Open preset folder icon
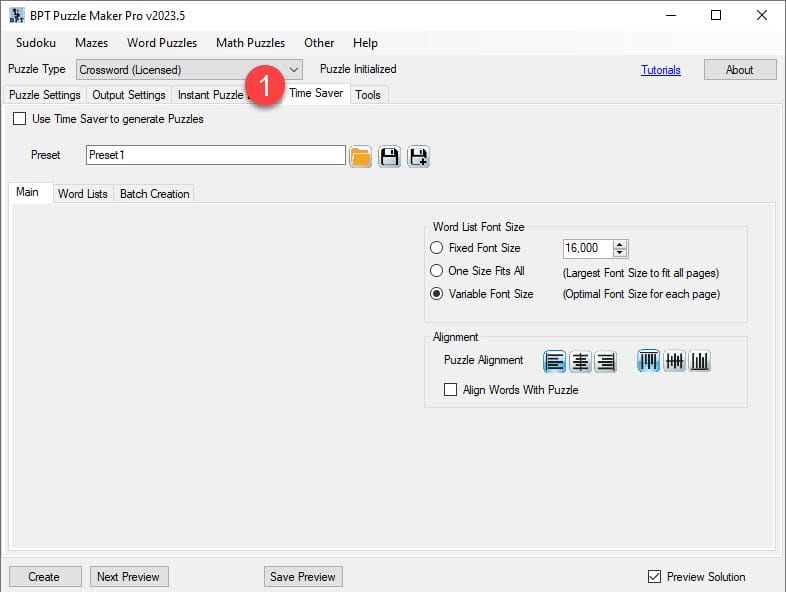 361,156
